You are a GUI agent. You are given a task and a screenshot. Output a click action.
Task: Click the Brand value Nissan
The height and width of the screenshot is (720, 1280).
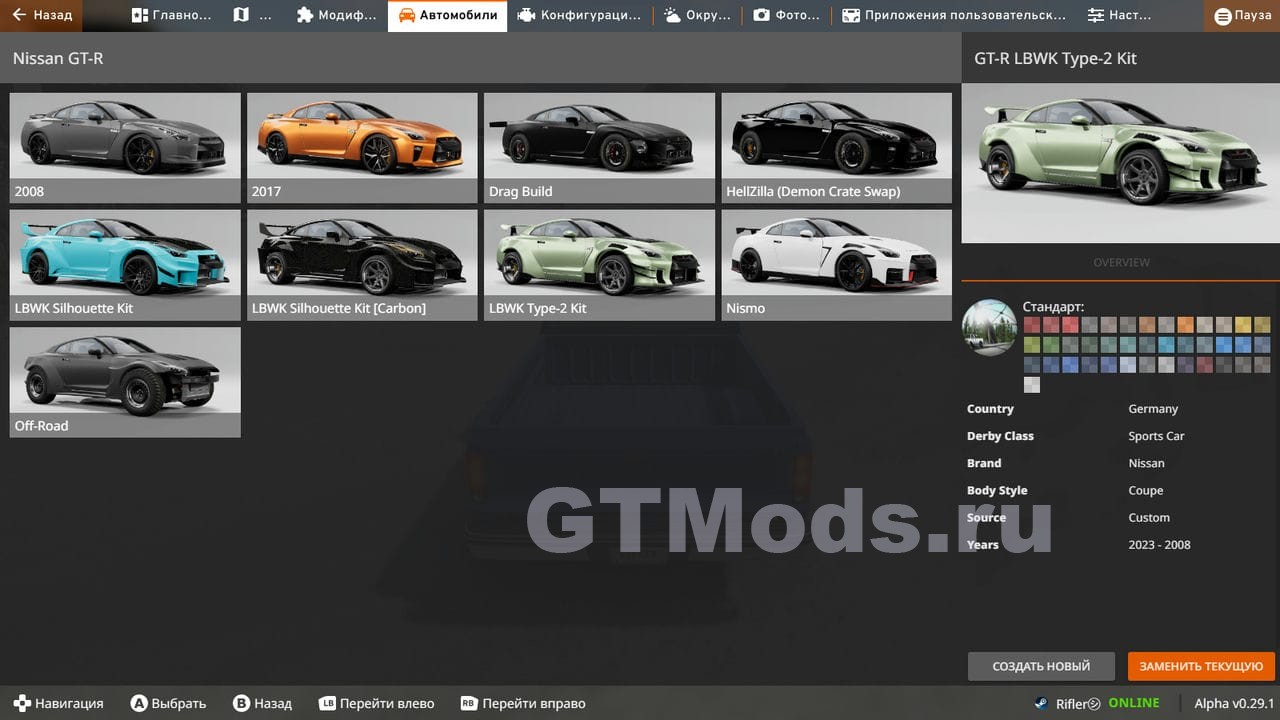click(1146, 463)
